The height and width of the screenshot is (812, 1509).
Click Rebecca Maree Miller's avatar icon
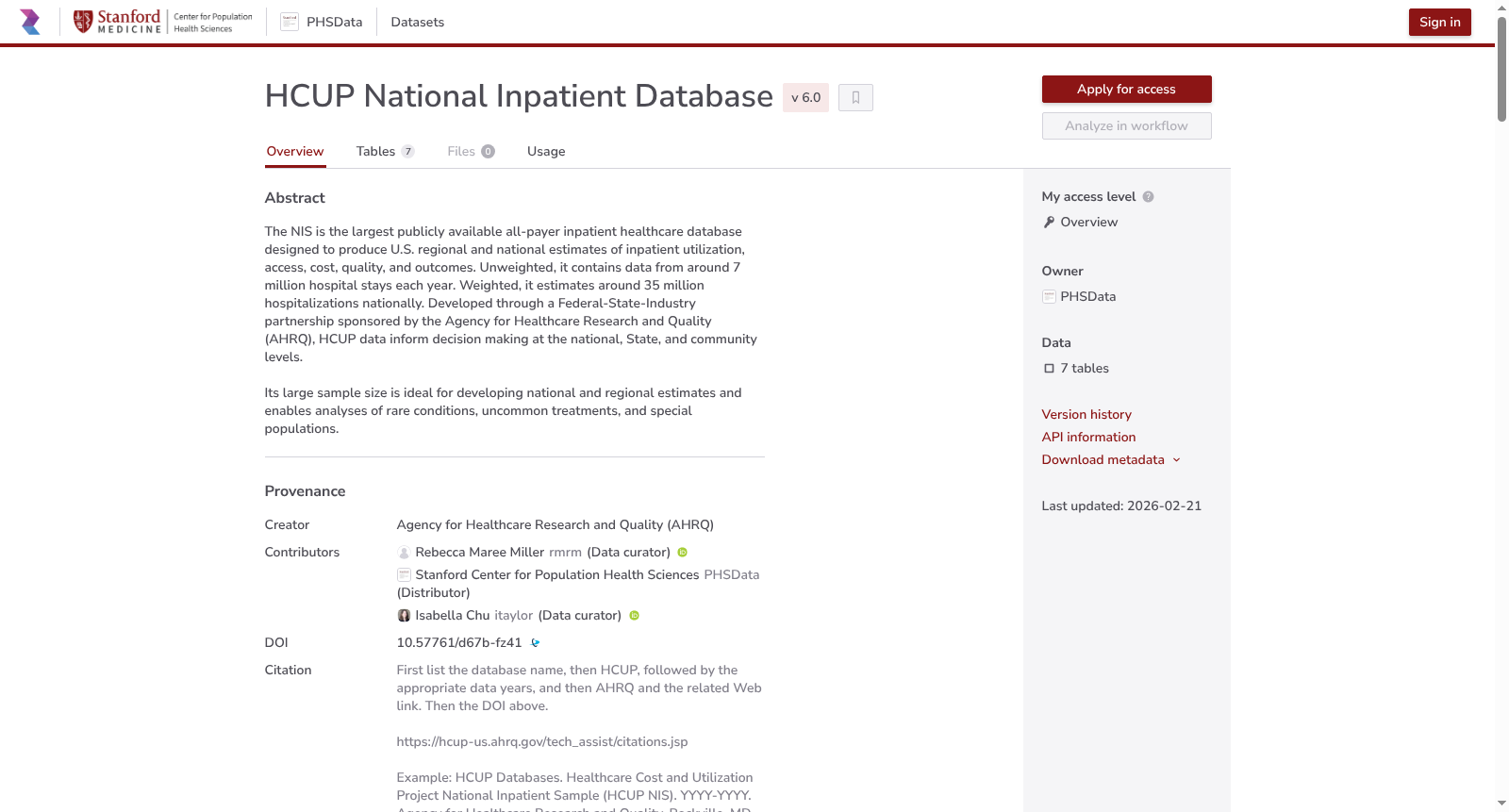(404, 553)
